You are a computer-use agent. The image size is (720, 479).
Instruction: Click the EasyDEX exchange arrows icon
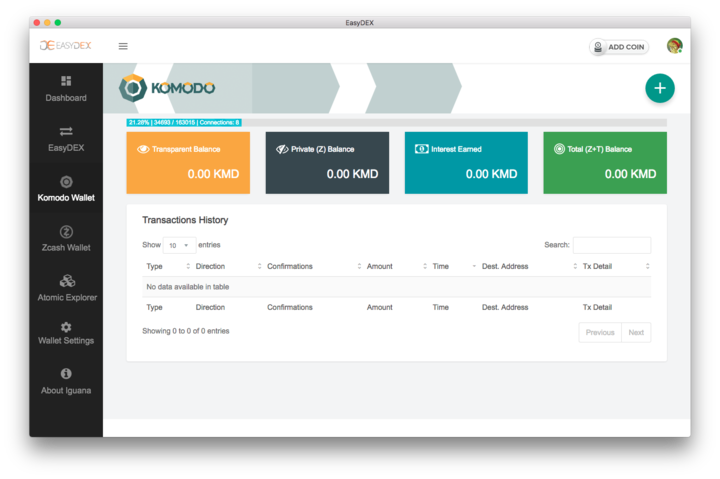(x=66, y=131)
